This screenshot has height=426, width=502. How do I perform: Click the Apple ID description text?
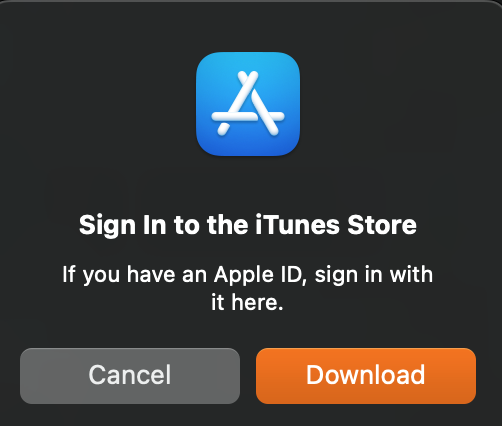(248, 288)
